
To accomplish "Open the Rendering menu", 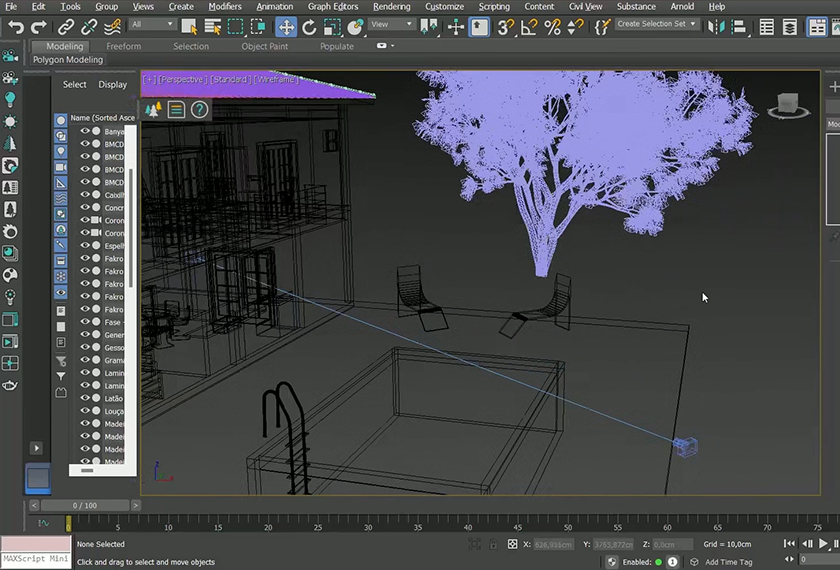I will 391,6.
